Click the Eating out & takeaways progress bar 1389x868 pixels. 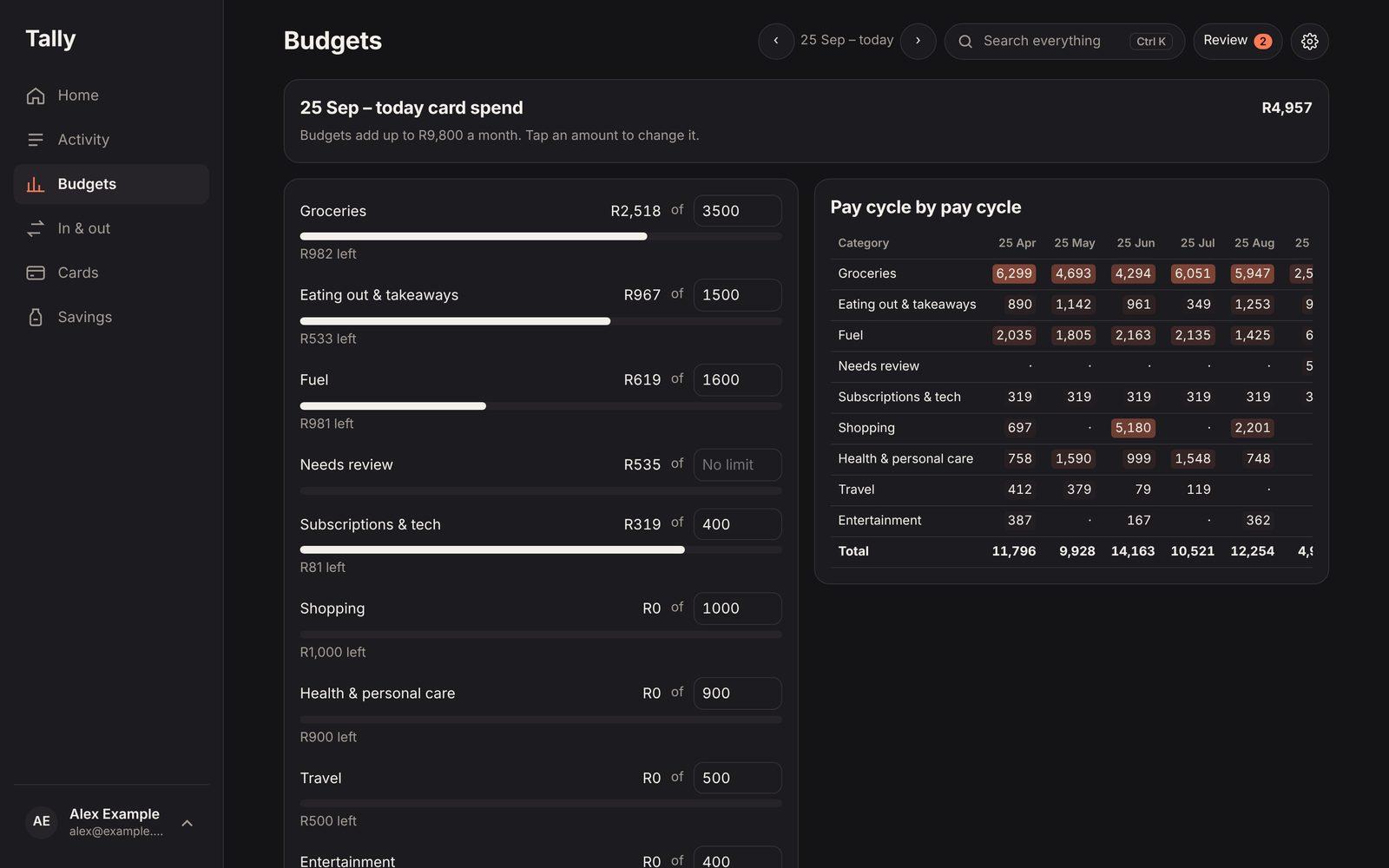(541, 321)
